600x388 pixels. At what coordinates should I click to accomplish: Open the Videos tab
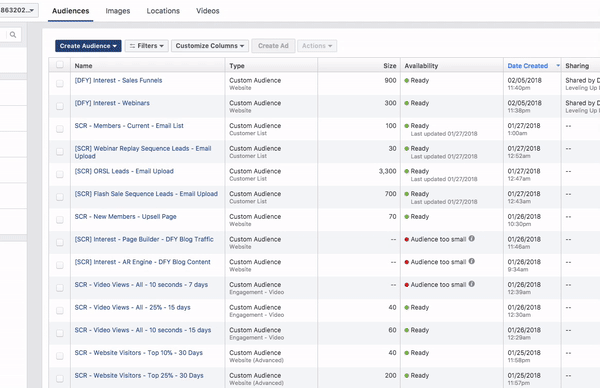[208, 11]
